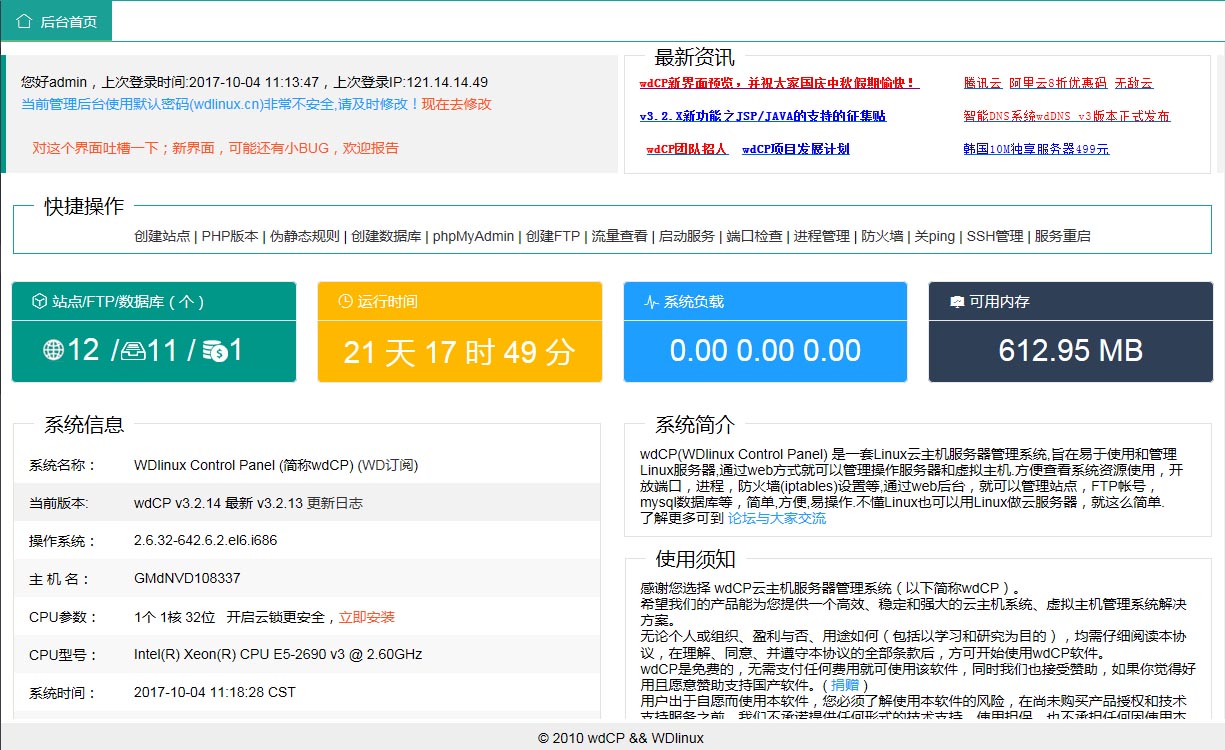Click the FTP icon showing 11 accounts

tap(134, 350)
